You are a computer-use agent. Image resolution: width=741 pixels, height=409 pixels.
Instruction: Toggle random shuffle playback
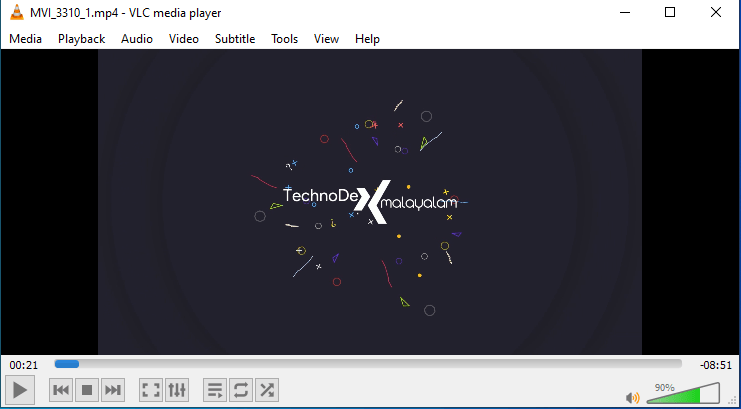coord(267,390)
